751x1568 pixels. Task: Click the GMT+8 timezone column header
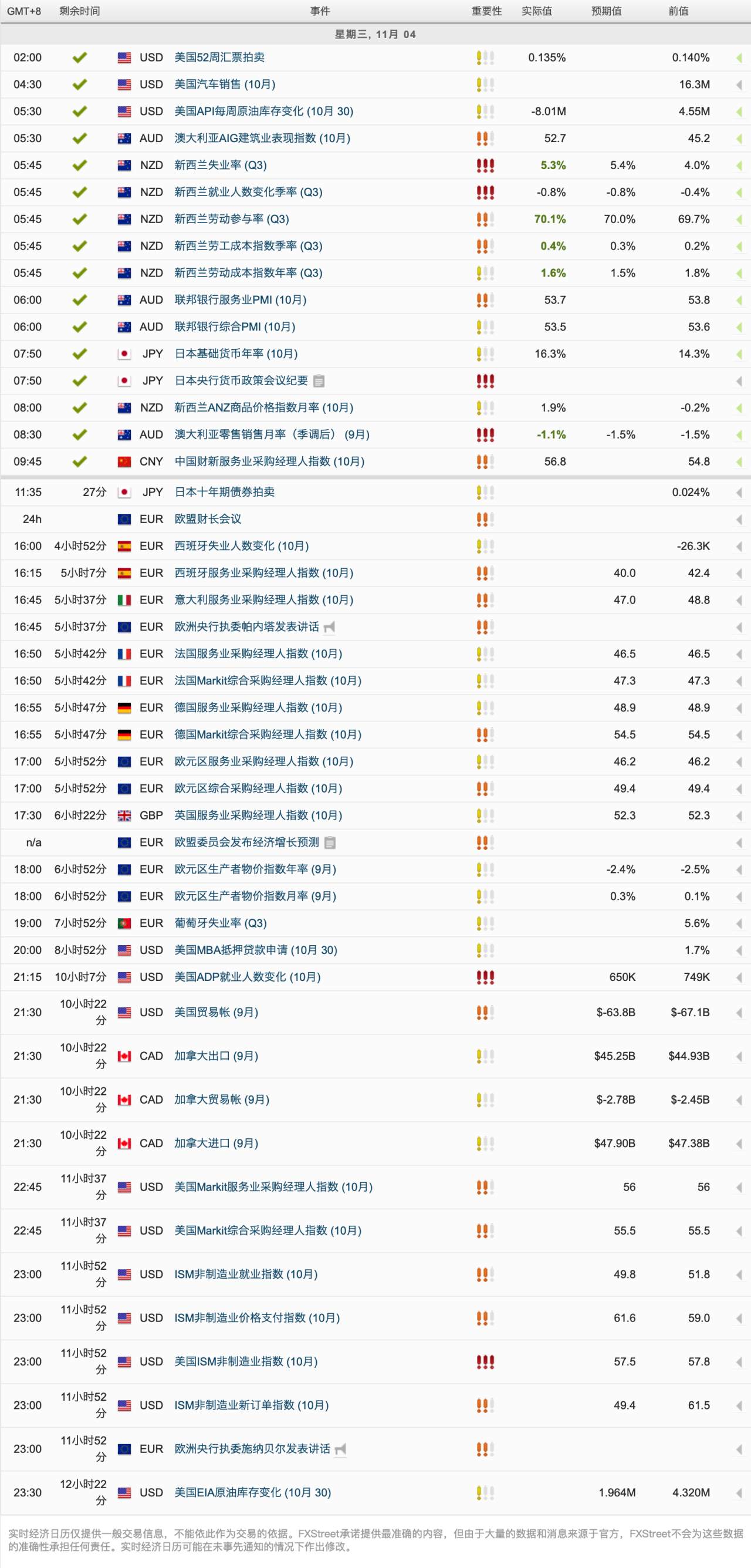tap(24, 11)
